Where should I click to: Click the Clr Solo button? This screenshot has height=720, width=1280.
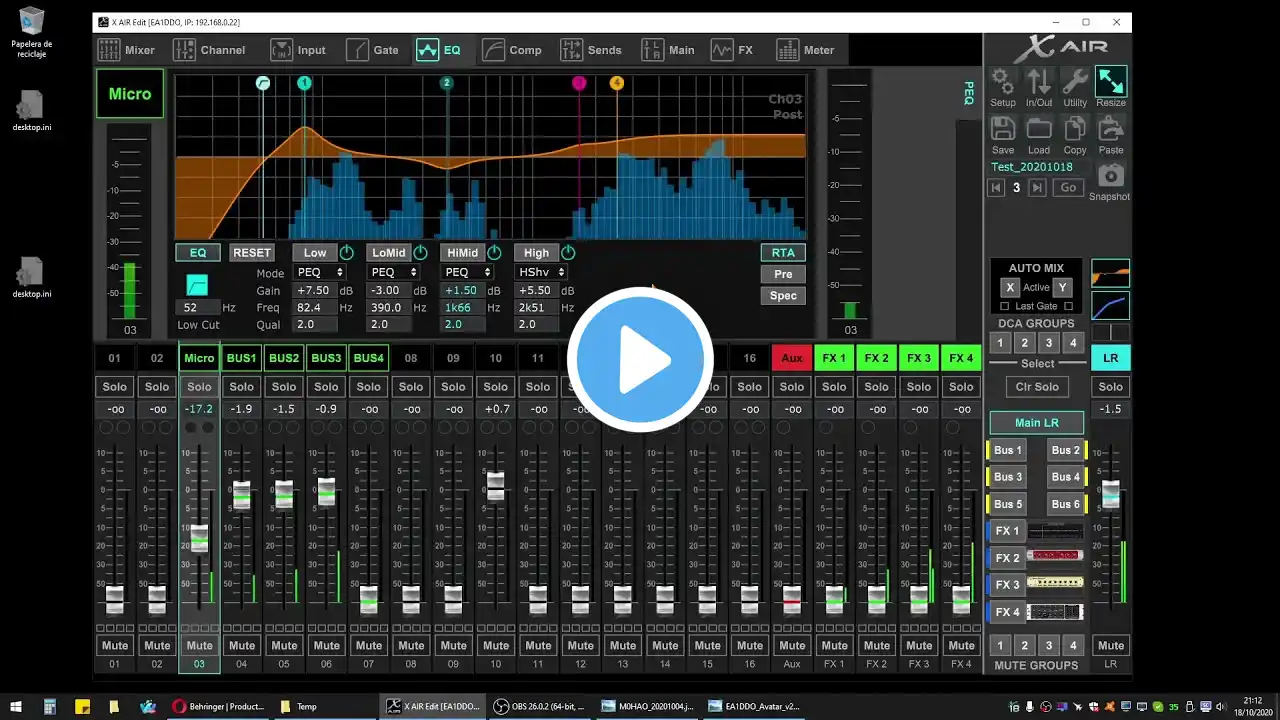point(1037,387)
